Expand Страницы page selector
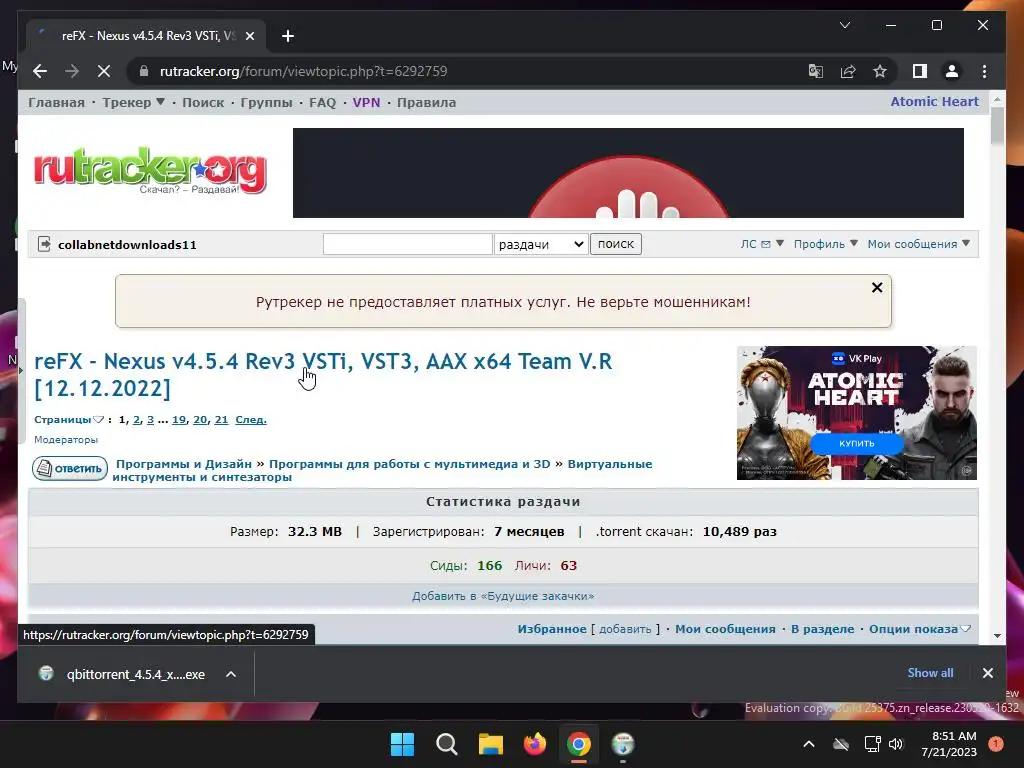This screenshot has height=768, width=1024. (x=69, y=419)
